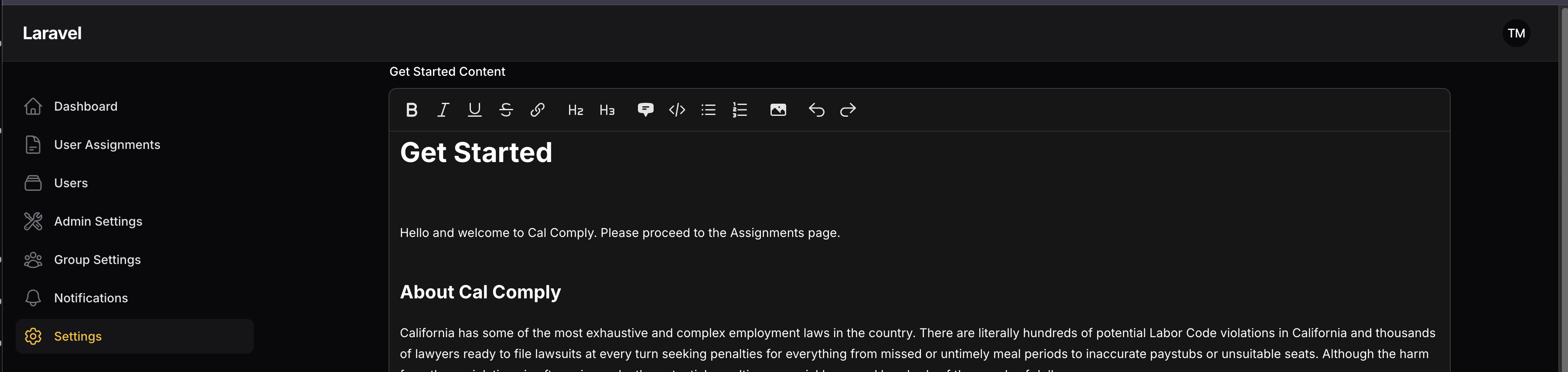Click the Admin Settings tools icon

pyautogui.click(x=33, y=221)
